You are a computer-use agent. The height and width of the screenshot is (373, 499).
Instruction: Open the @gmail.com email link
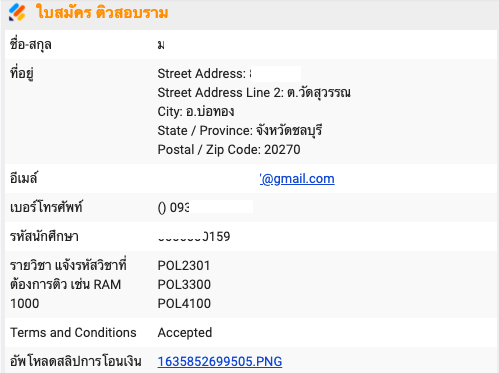pyautogui.click(x=297, y=179)
